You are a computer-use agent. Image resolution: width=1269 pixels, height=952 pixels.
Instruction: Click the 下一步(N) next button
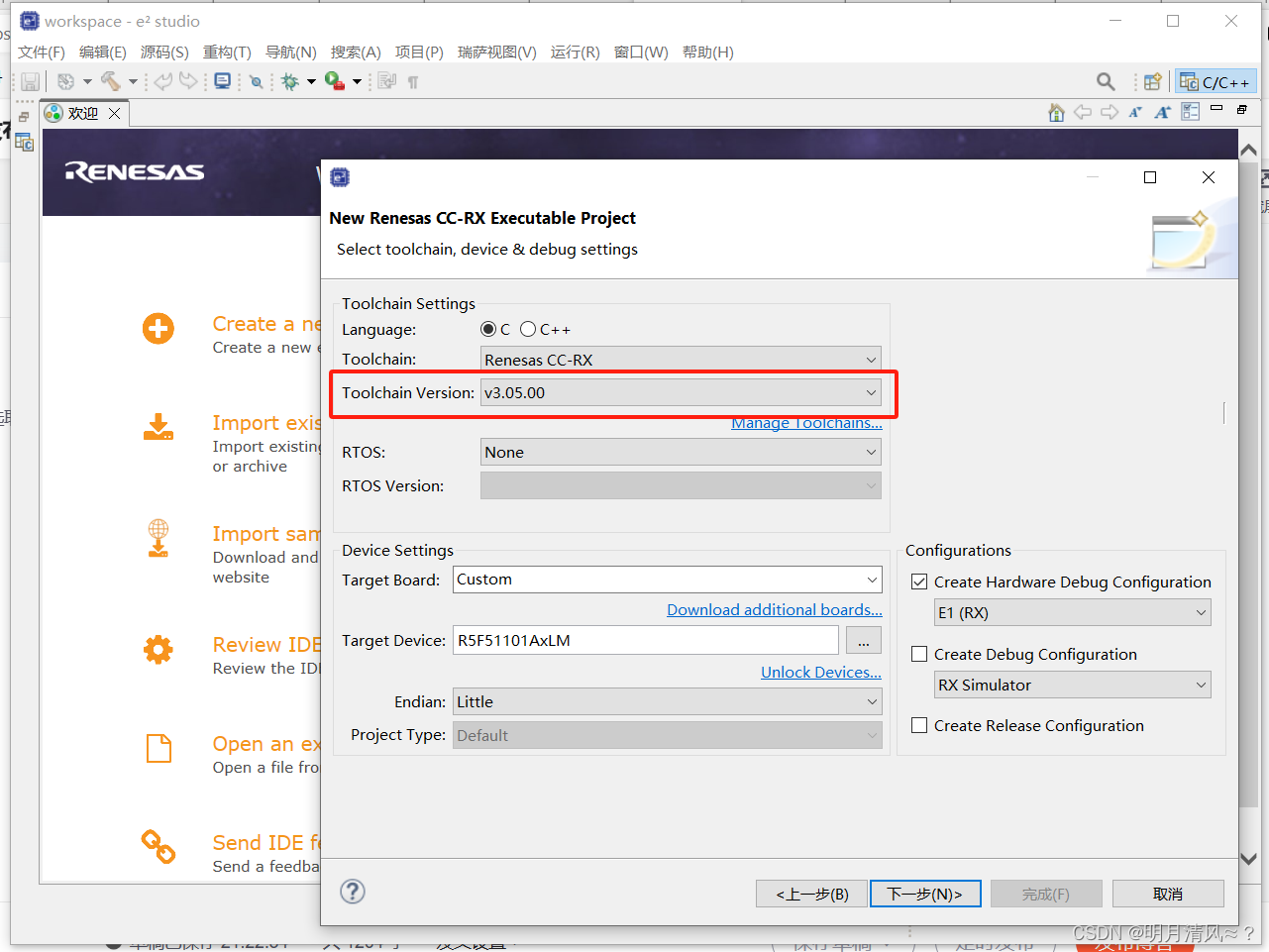[x=925, y=894]
